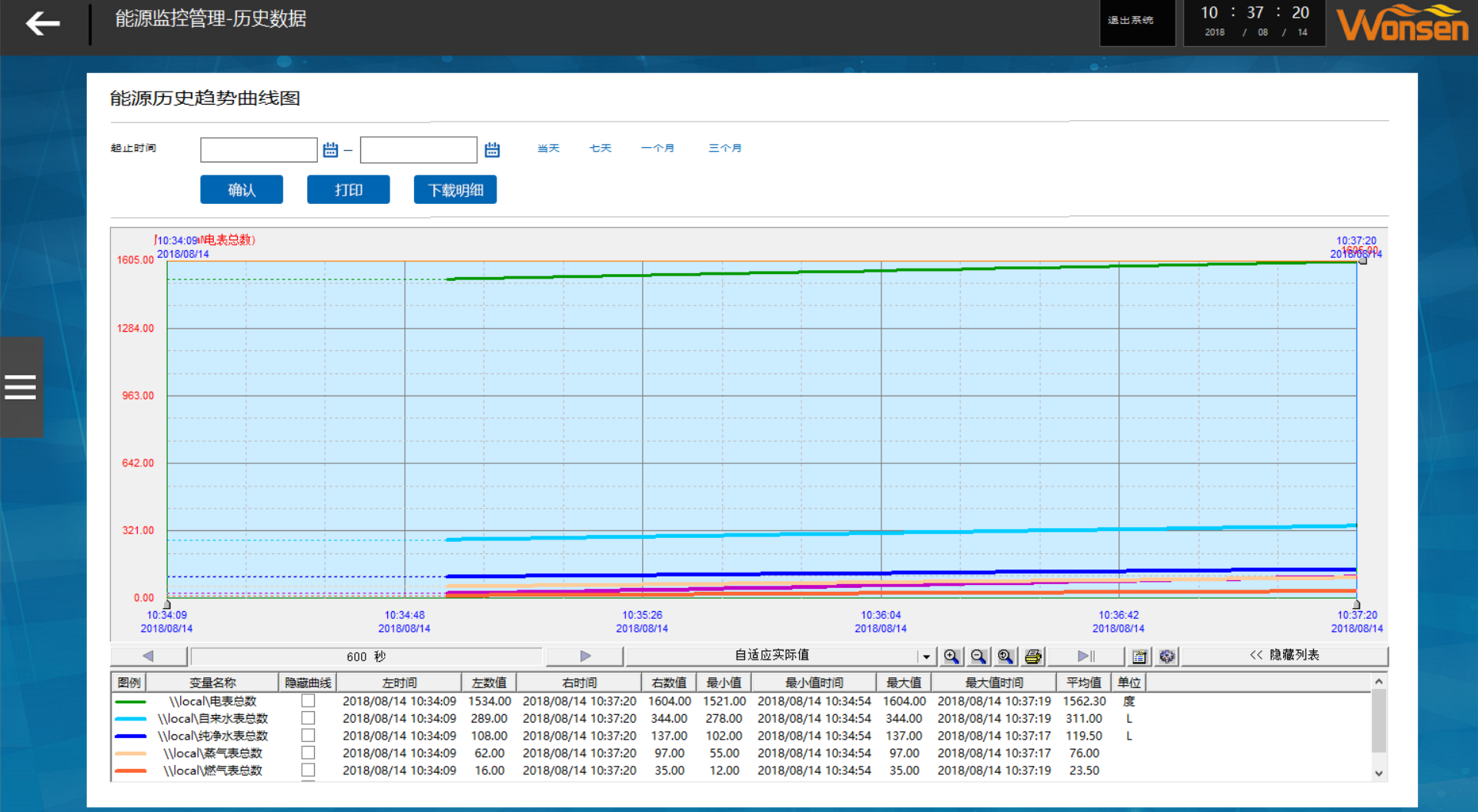Hide the 纯净水表总数 curve checkbox
This screenshot has width=1478, height=812.
click(308, 735)
